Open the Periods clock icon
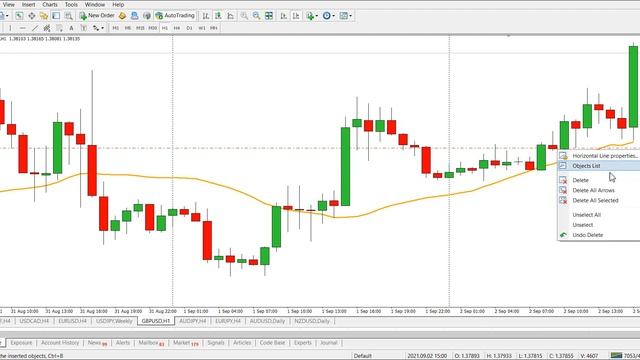The image size is (640, 360). point(327,16)
